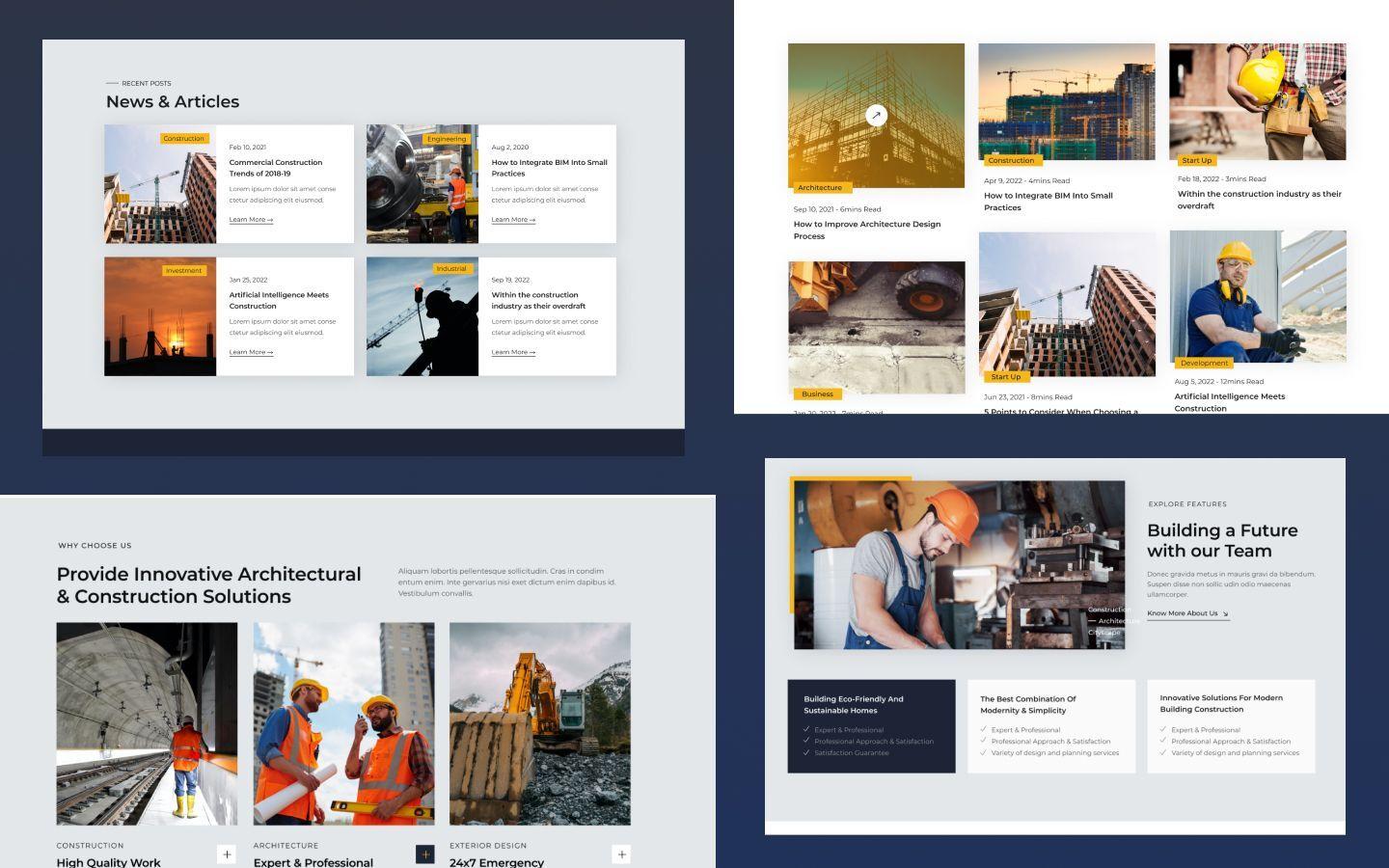Select the Business tag on the bulldozer post
This screenshot has width=1389, height=868.
(x=817, y=393)
